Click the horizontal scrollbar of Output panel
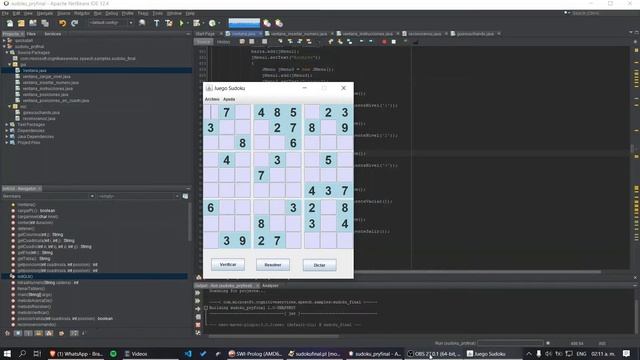The image size is (640, 360). (x=273, y=336)
